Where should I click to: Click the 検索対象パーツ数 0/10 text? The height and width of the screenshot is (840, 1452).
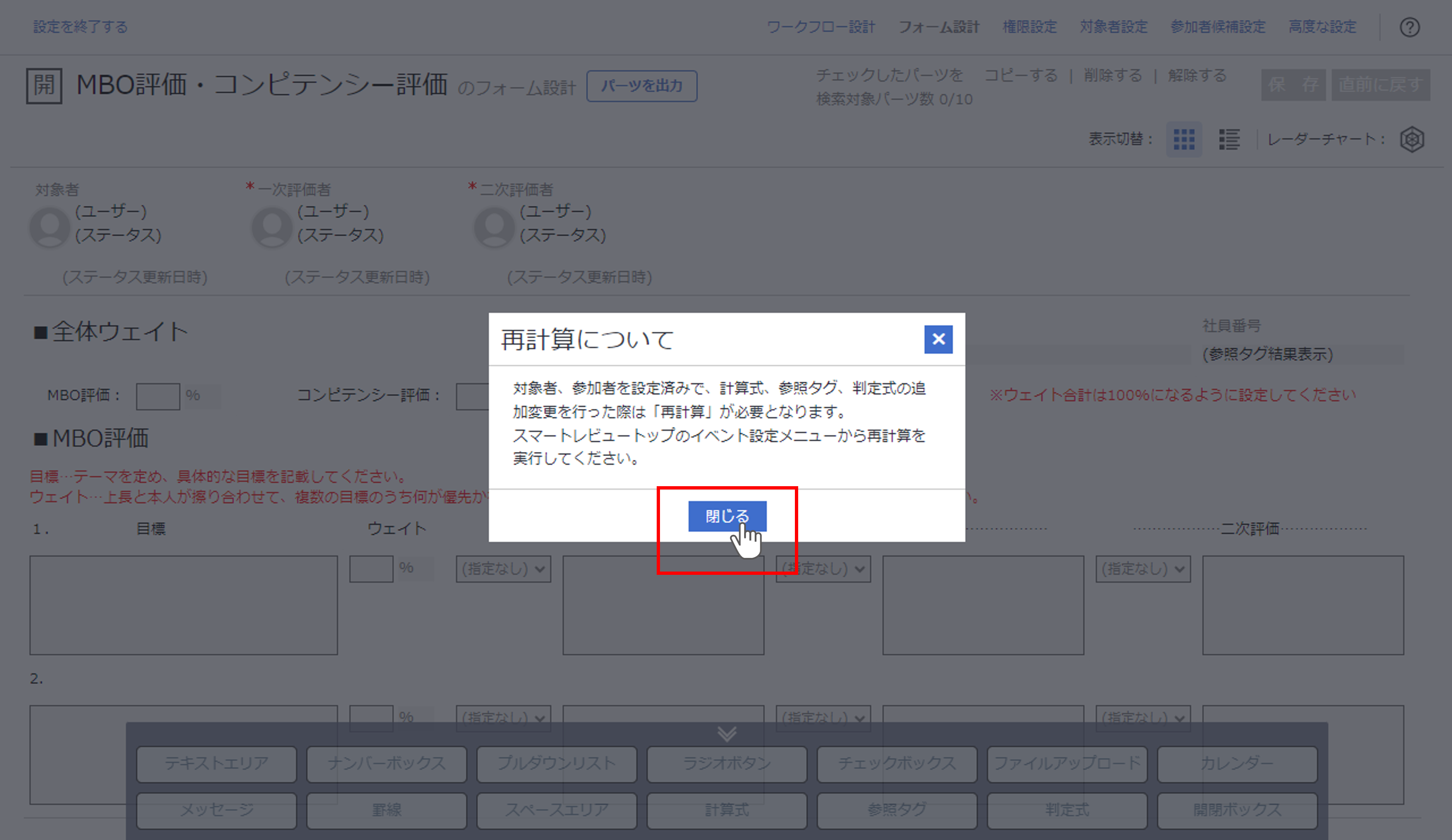[x=894, y=100]
